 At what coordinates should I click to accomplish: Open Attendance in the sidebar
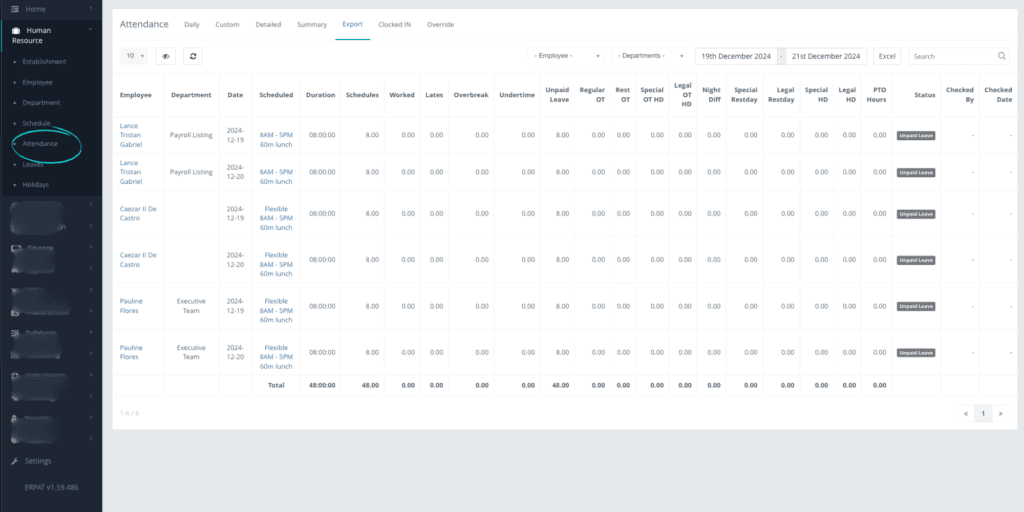40,144
